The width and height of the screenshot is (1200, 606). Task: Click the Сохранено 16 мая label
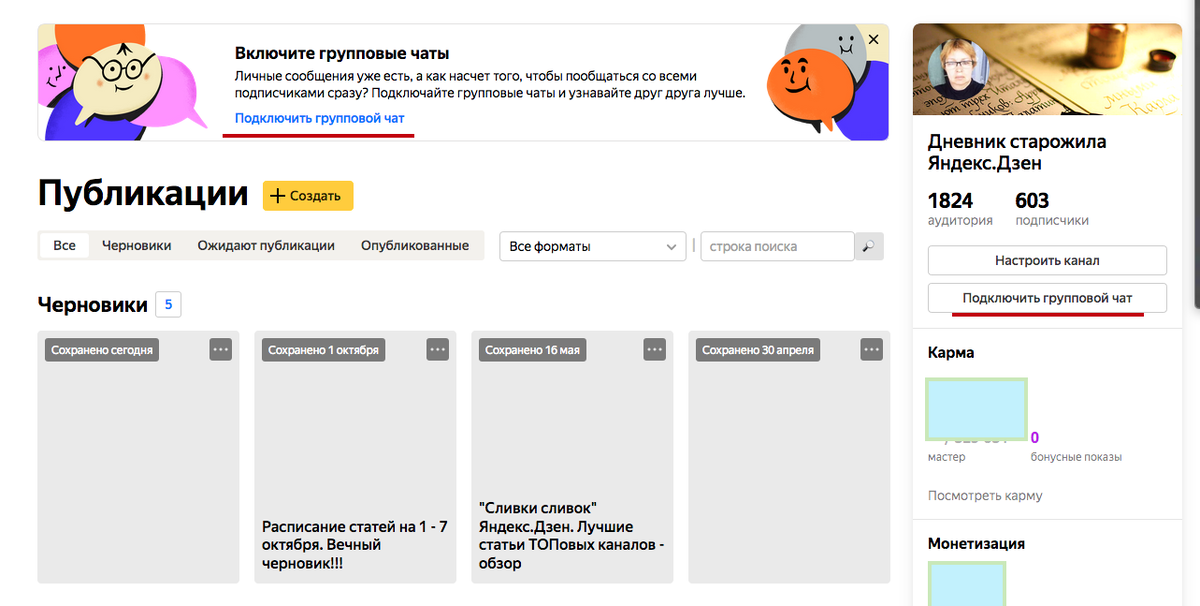(532, 350)
